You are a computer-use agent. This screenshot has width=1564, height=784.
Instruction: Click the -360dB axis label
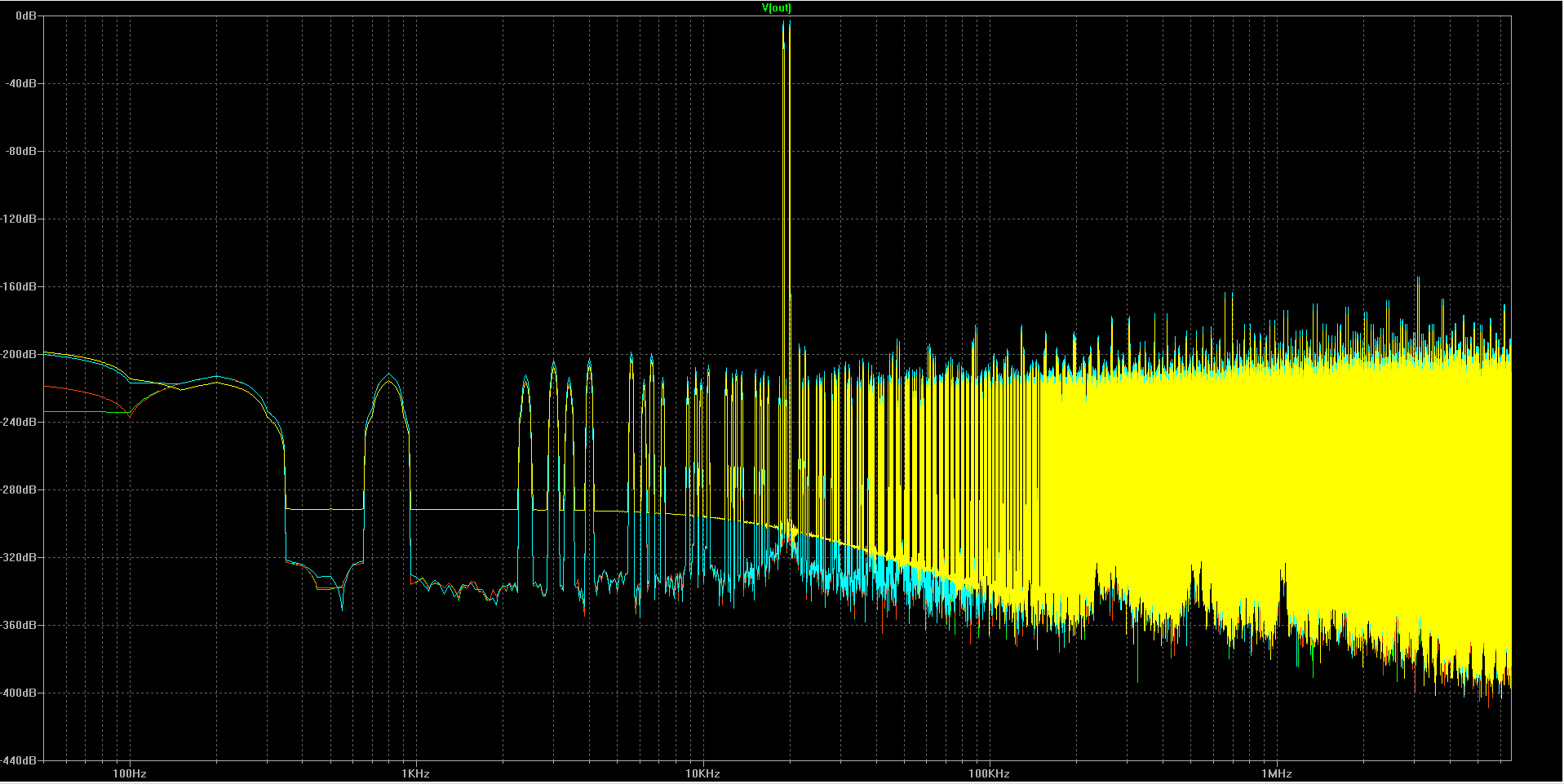tap(21, 625)
